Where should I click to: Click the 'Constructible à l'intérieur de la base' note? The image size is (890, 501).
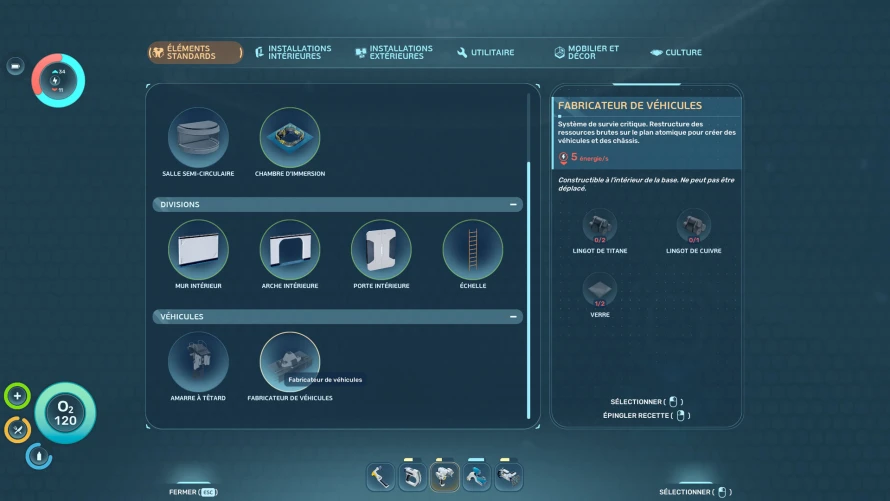[x=646, y=184]
